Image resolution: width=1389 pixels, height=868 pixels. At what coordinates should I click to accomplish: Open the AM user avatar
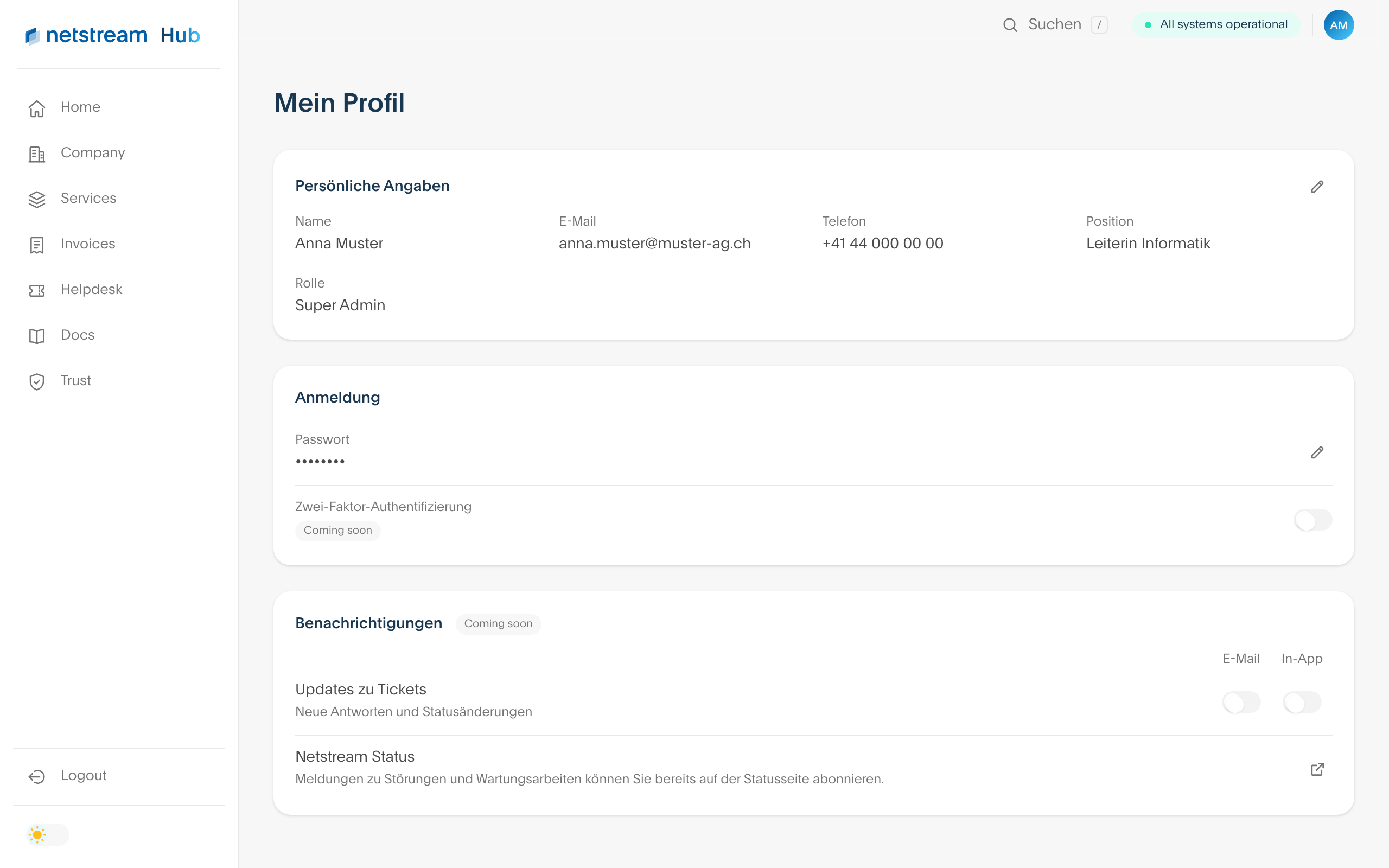pyautogui.click(x=1339, y=25)
